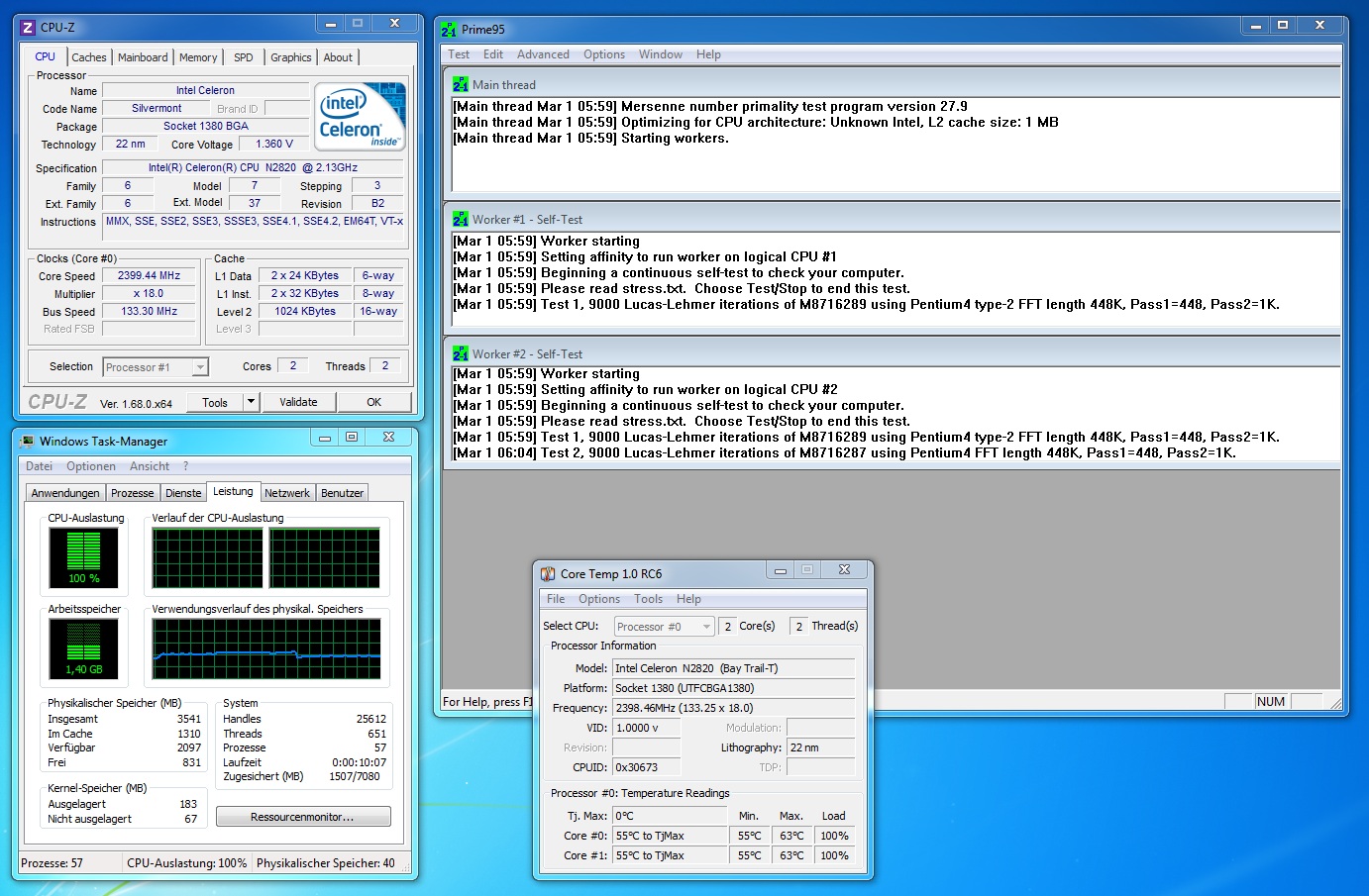Click the Worker #1 Self-Test window icon
This screenshot has height=896, width=1369.
(461, 220)
